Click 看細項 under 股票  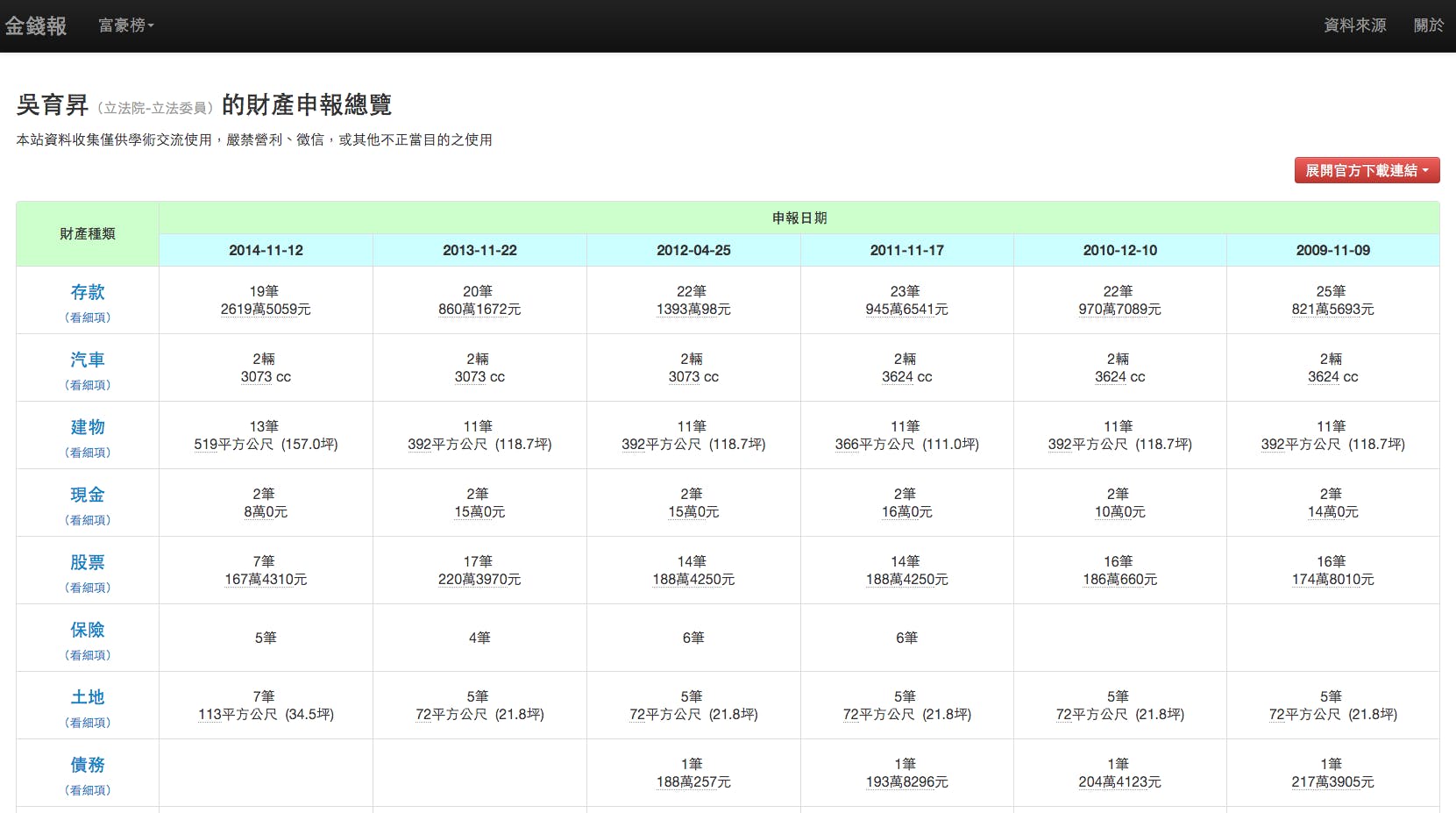tap(87, 588)
